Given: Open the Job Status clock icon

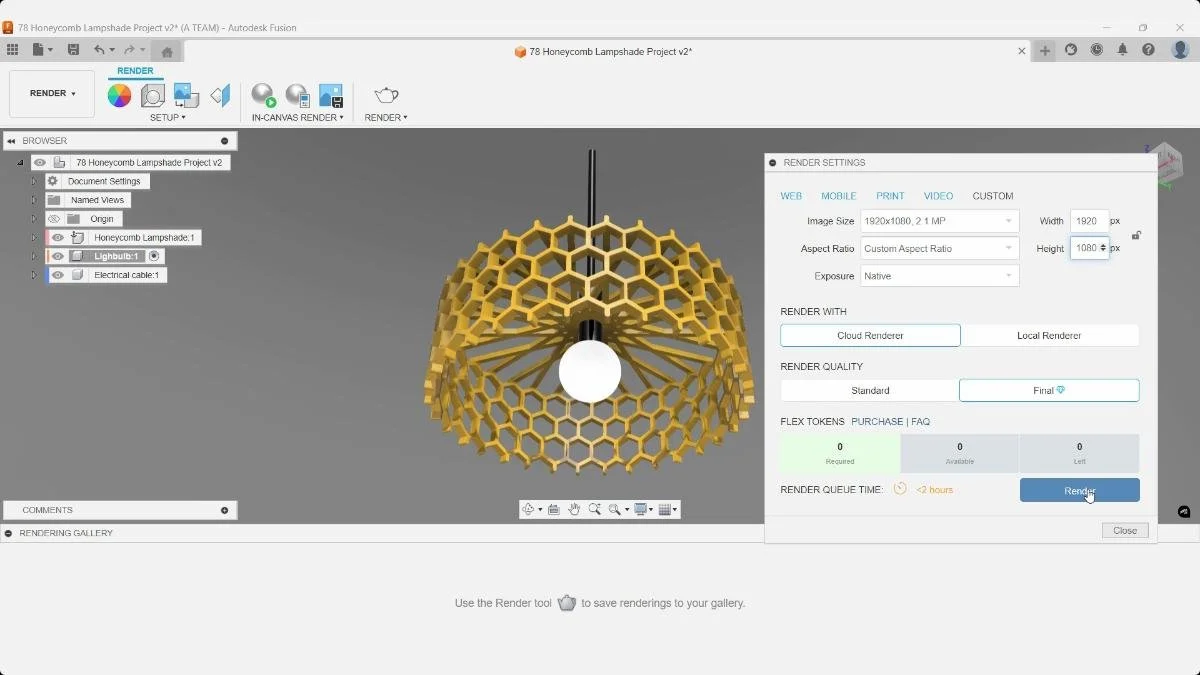Looking at the screenshot, I should (x=1097, y=50).
